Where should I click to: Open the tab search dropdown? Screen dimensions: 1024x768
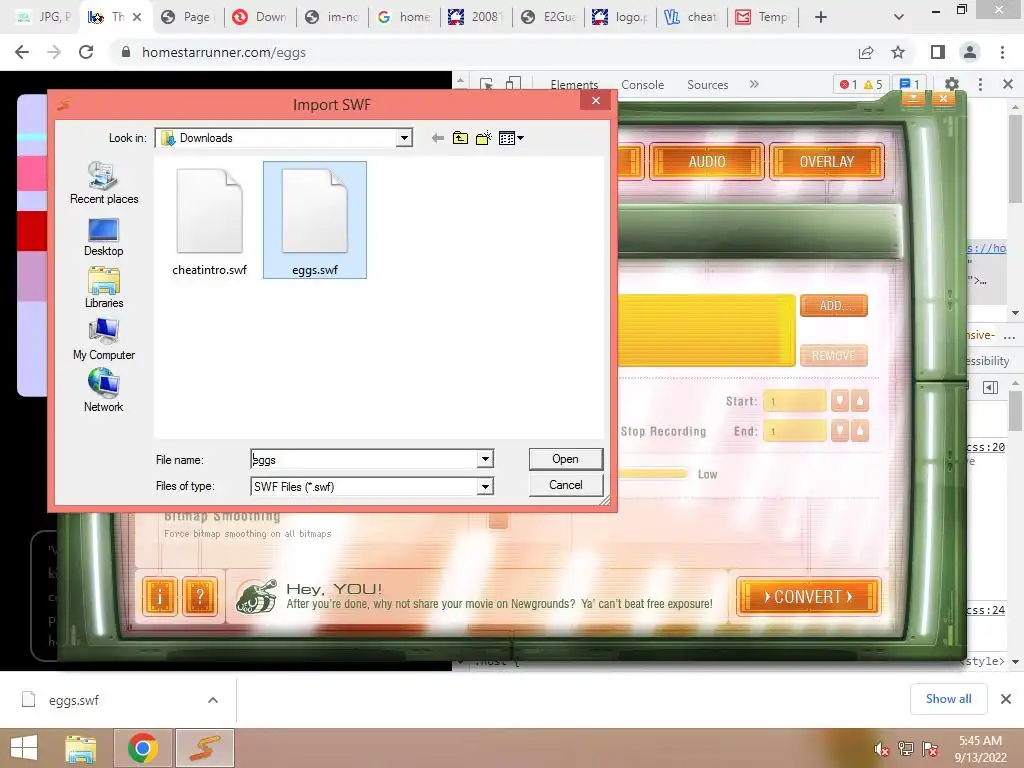(899, 17)
